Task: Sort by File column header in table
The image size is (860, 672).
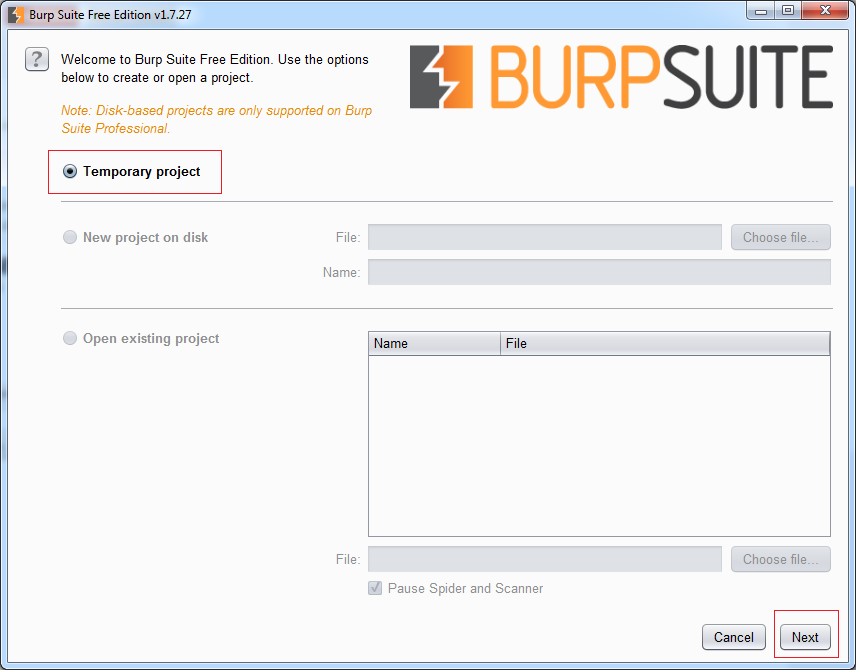Action: coord(665,344)
